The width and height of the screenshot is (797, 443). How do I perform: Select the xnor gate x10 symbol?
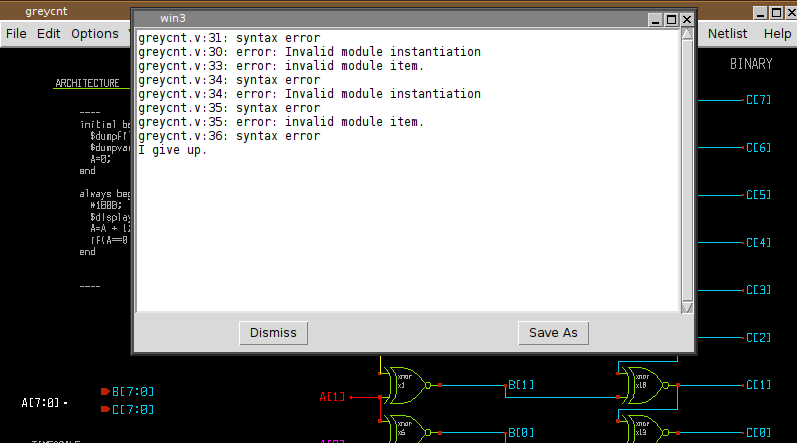637,384
